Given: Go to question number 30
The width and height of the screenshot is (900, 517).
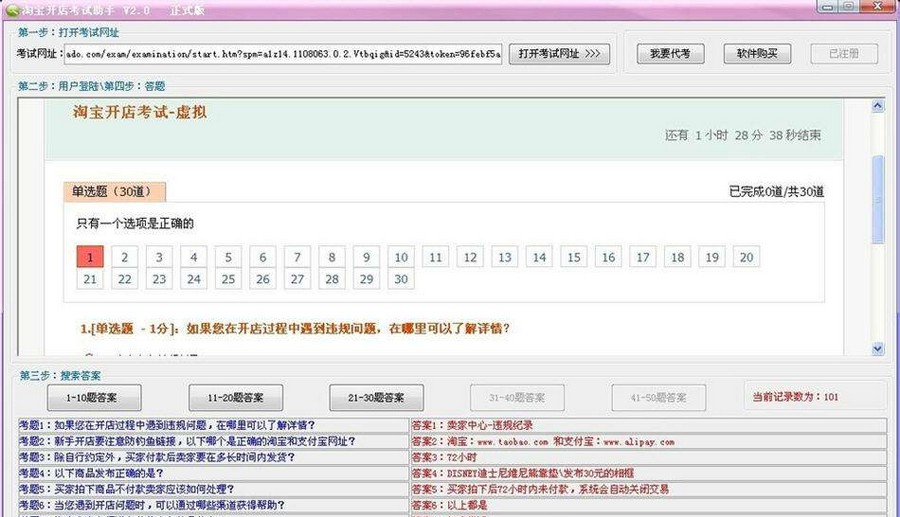Looking at the screenshot, I should pyautogui.click(x=401, y=279).
